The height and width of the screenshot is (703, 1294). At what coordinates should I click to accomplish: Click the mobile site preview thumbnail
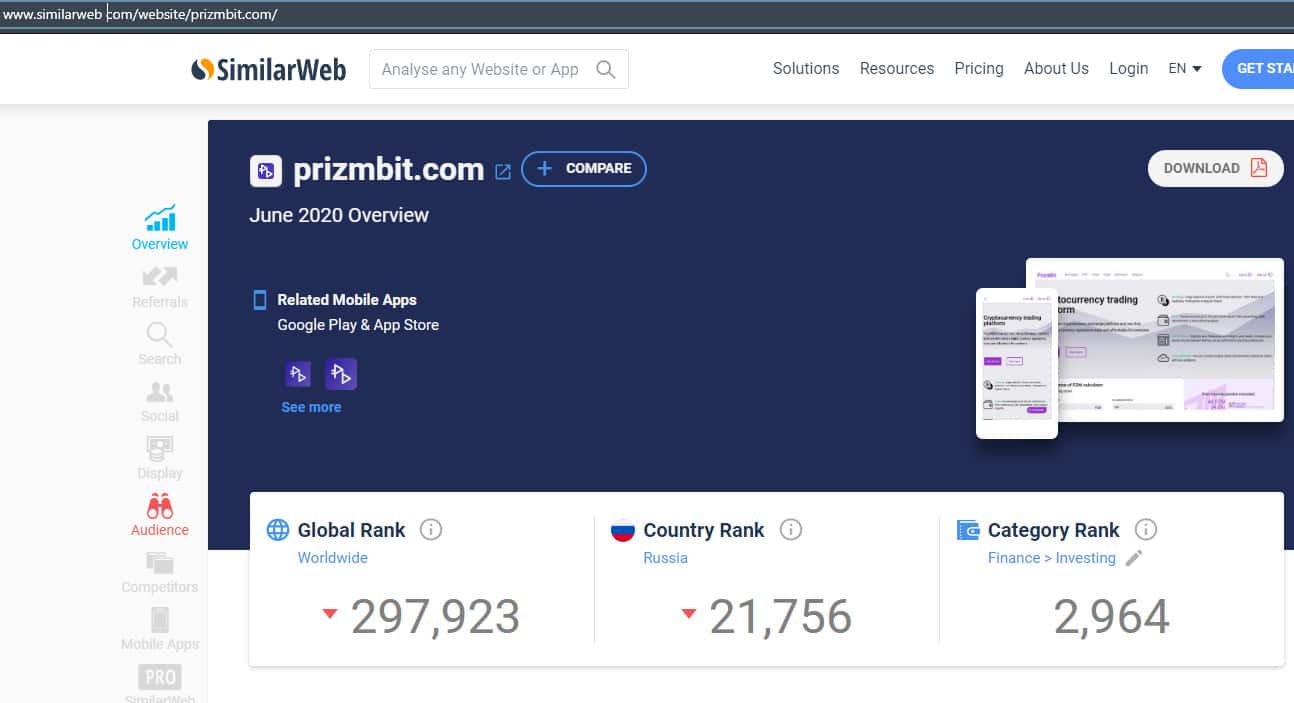pyautogui.click(x=1017, y=363)
